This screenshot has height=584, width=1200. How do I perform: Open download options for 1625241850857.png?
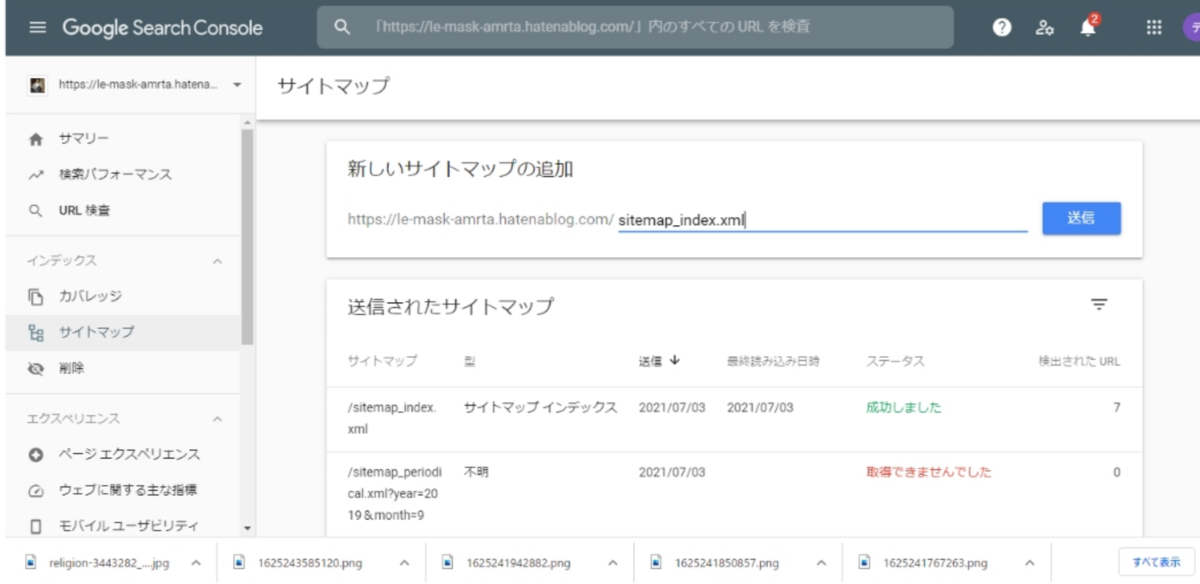pyautogui.click(x=821, y=563)
